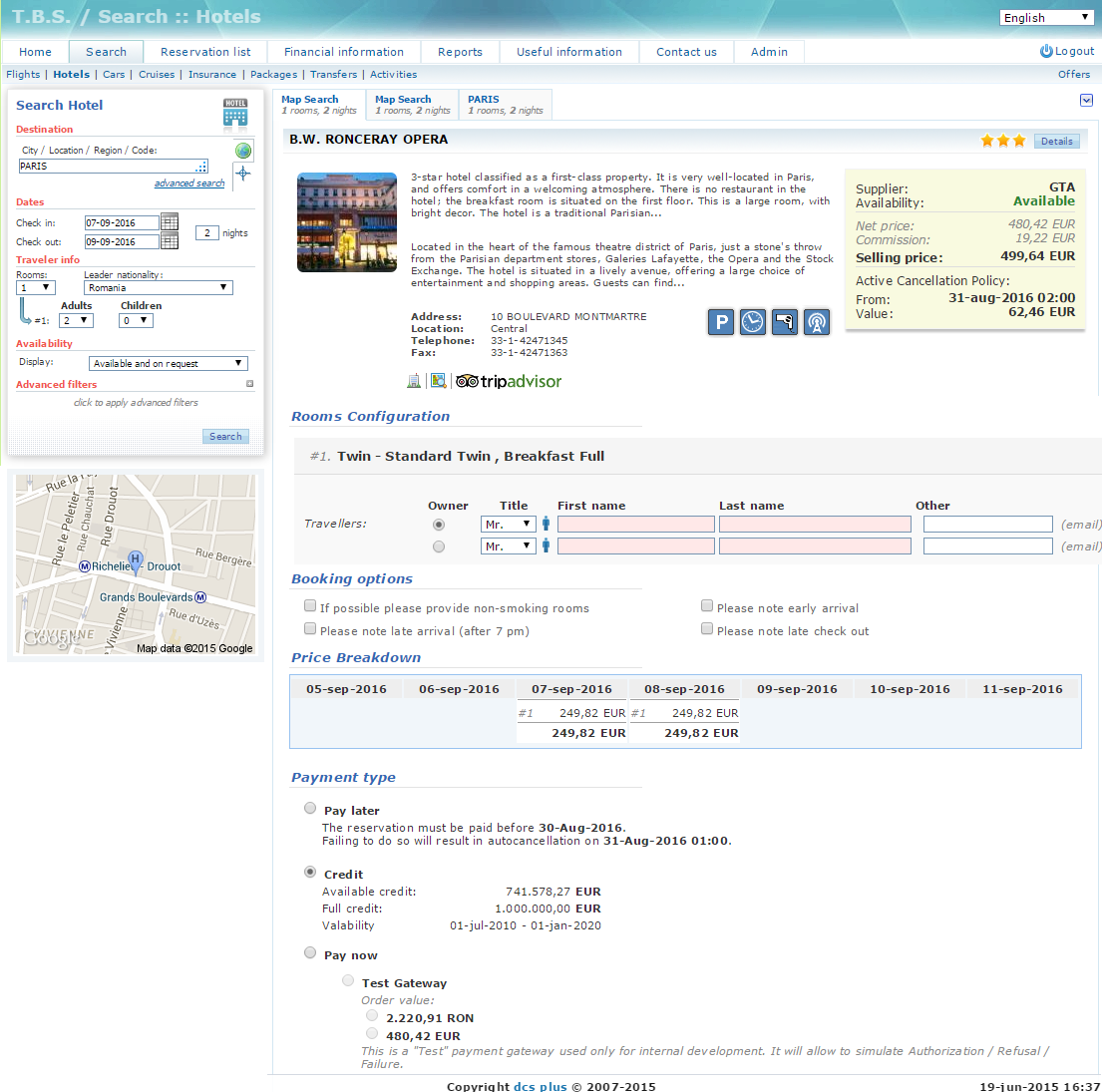Open the English language selector
This screenshot has width=1102, height=1092.
click(x=1046, y=18)
